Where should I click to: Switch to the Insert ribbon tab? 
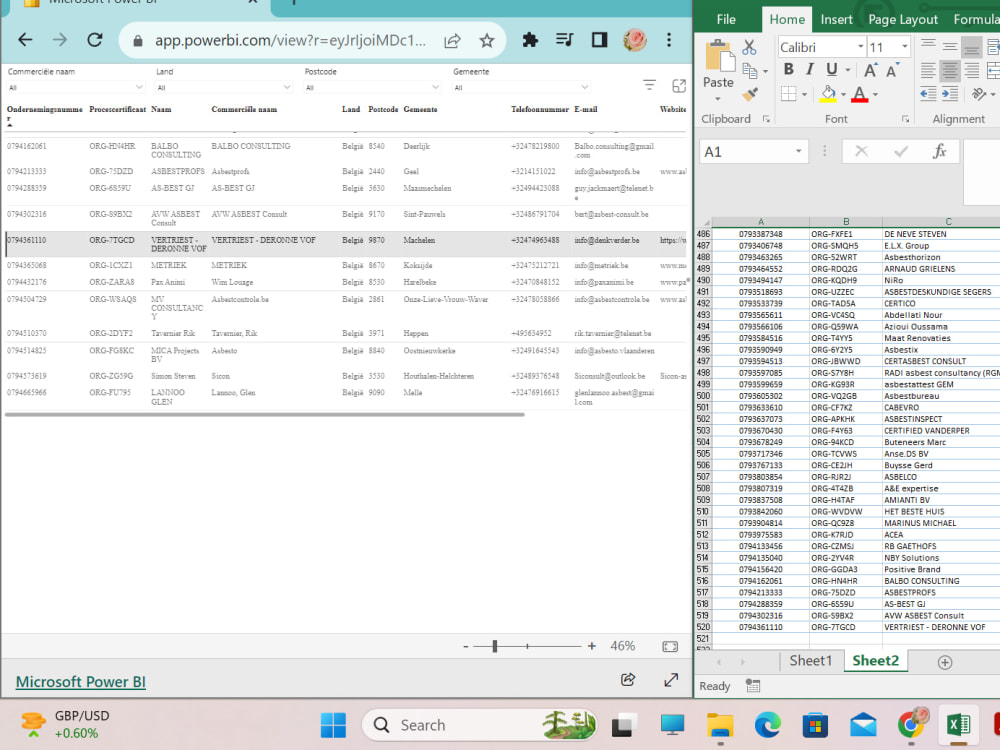[x=836, y=20]
